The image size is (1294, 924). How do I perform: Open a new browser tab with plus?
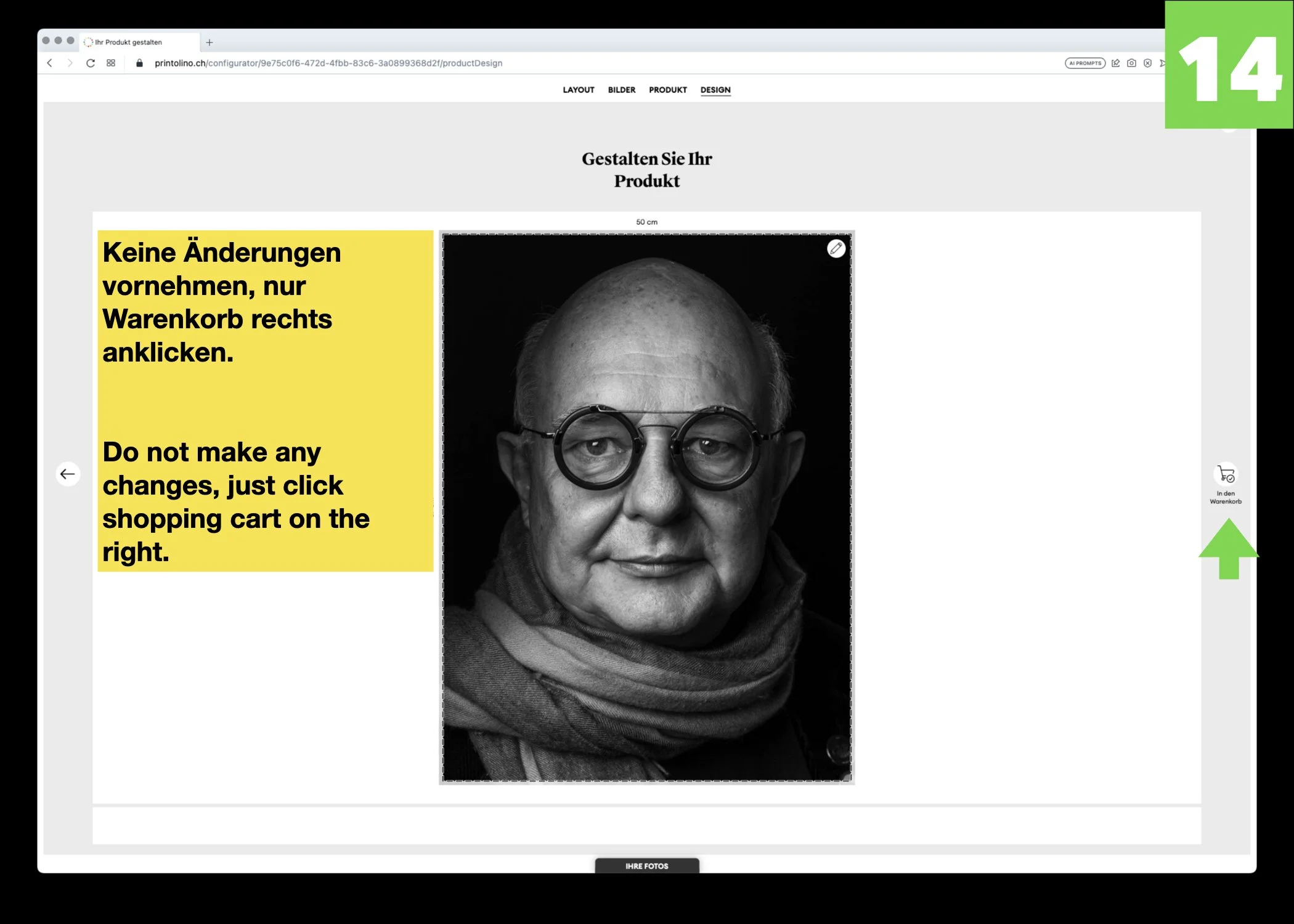coord(210,43)
